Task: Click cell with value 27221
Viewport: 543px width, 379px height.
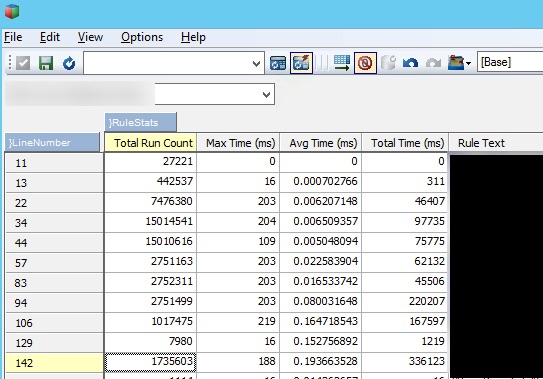Action: (x=151, y=162)
